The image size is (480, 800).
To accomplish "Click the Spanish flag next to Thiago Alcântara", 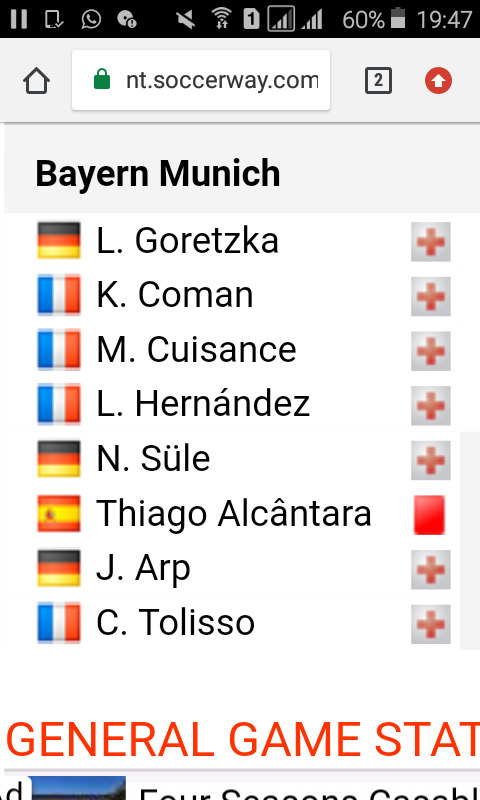I will pyautogui.click(x=59, y=514).
